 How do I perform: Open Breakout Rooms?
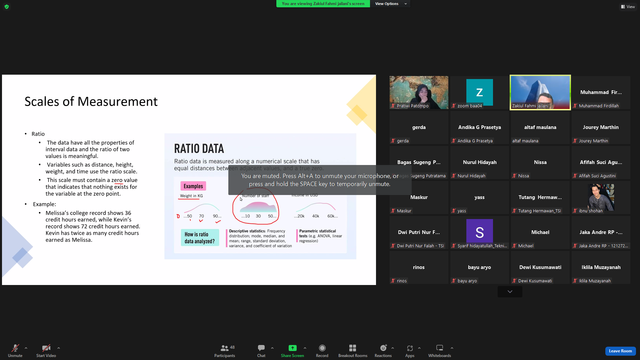tap(353, 350)
